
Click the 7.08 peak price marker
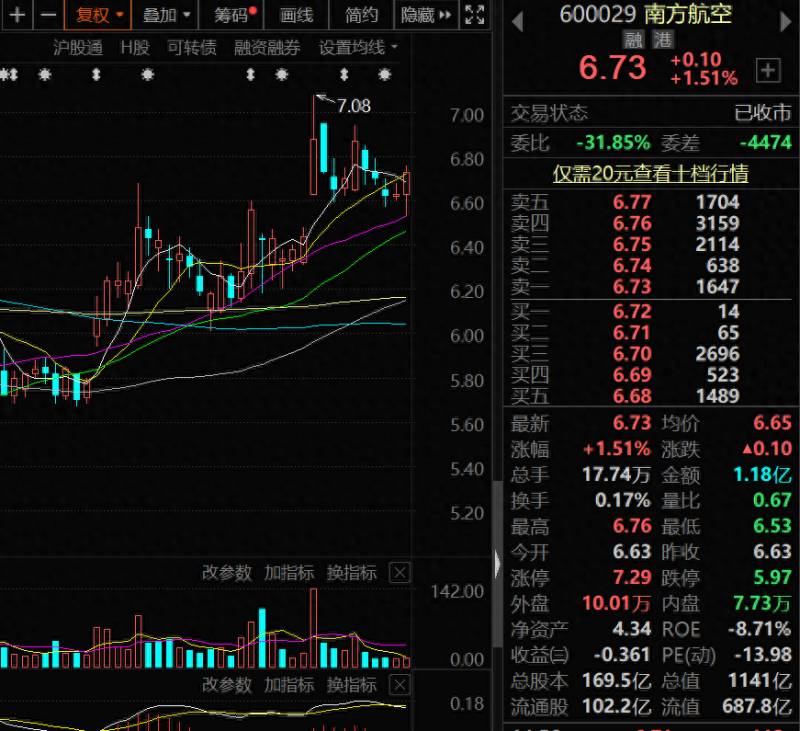[354, 106]
